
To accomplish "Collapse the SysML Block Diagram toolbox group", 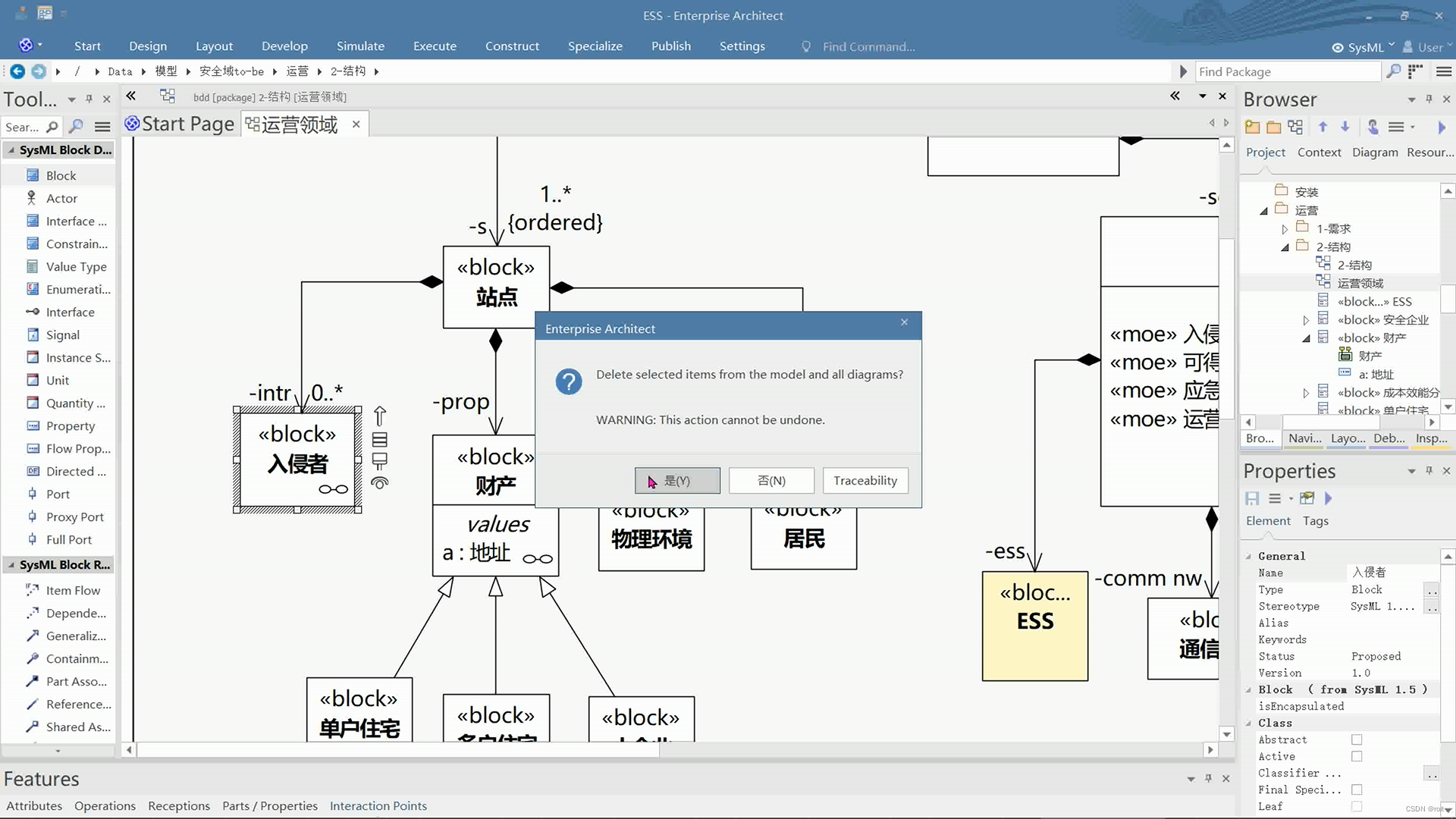I will pos(11,150).
